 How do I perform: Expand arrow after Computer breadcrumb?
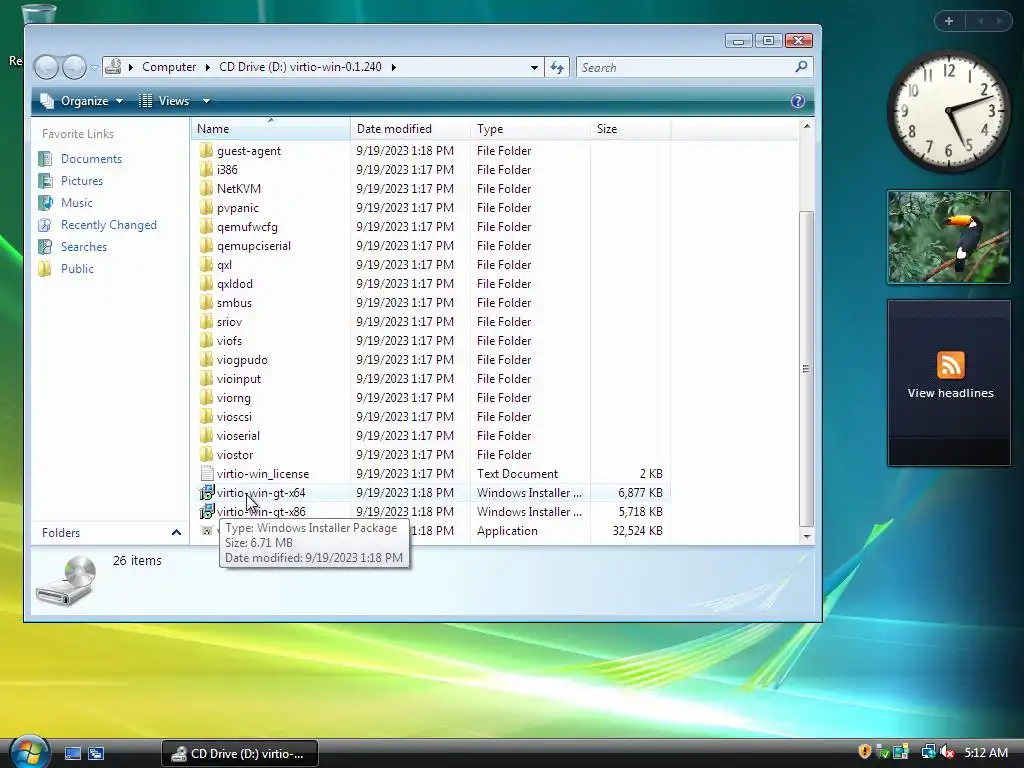(x=208, y=67)
